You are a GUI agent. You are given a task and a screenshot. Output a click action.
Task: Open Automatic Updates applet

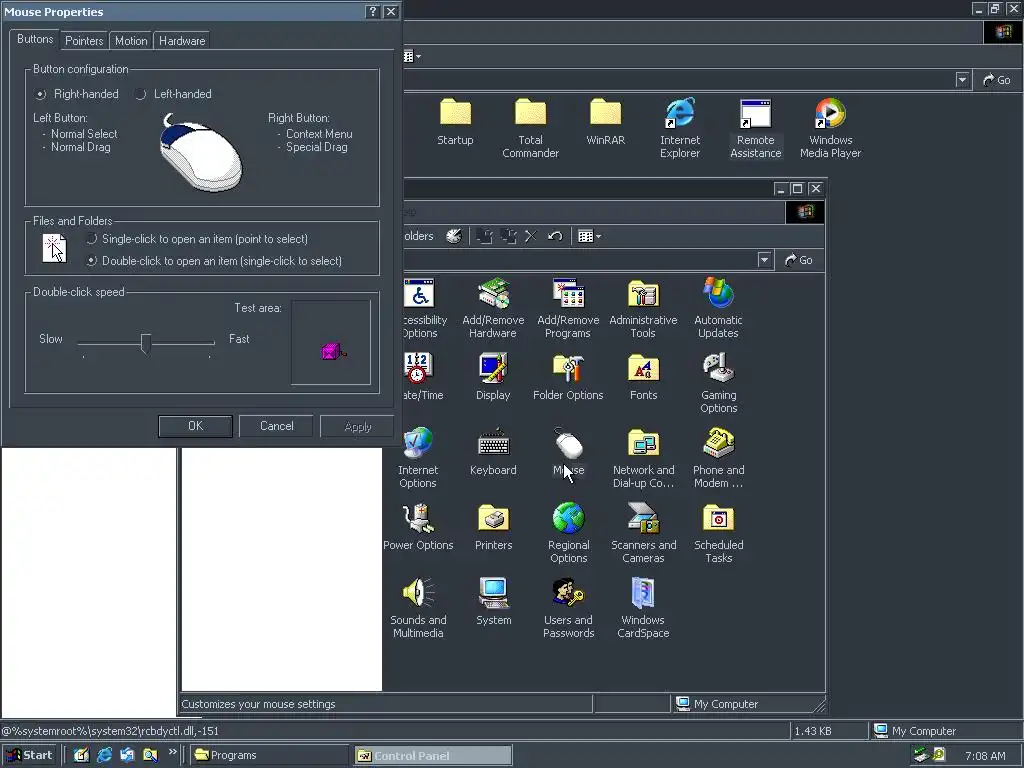coord(718,308)
